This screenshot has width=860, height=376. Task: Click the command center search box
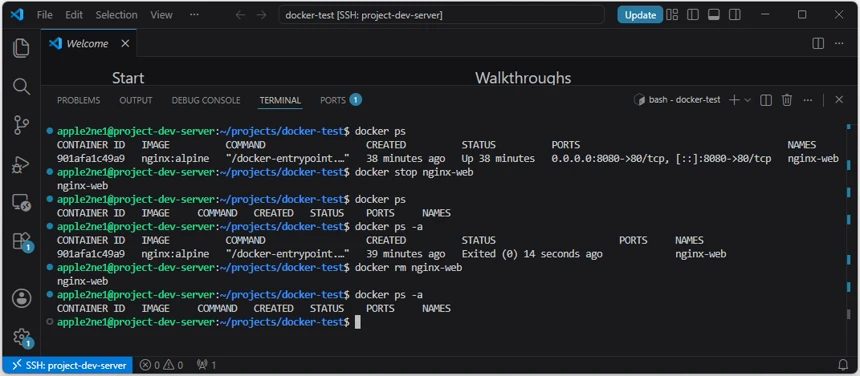442,15
